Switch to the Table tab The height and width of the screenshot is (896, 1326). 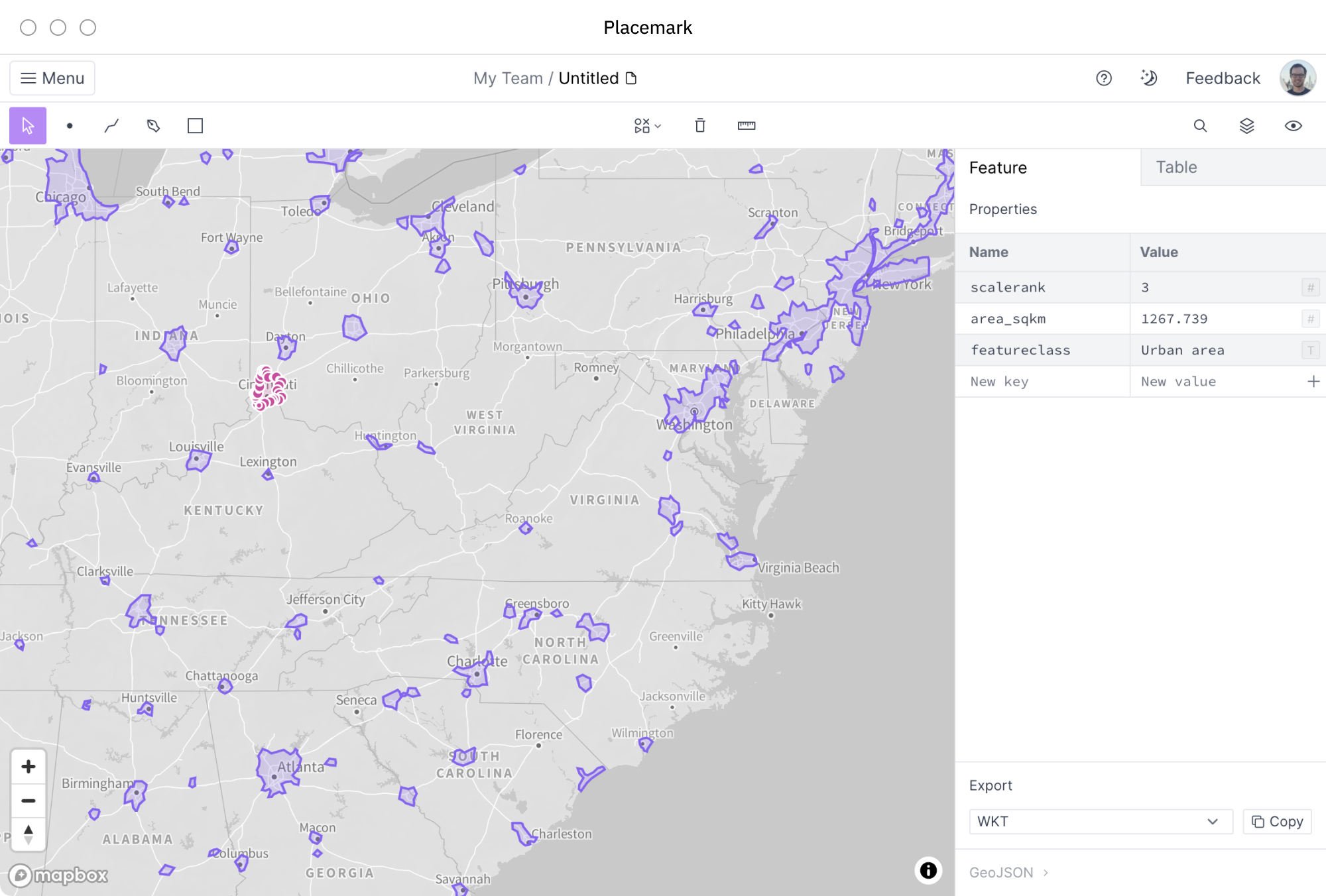[x=1176, y=168]
